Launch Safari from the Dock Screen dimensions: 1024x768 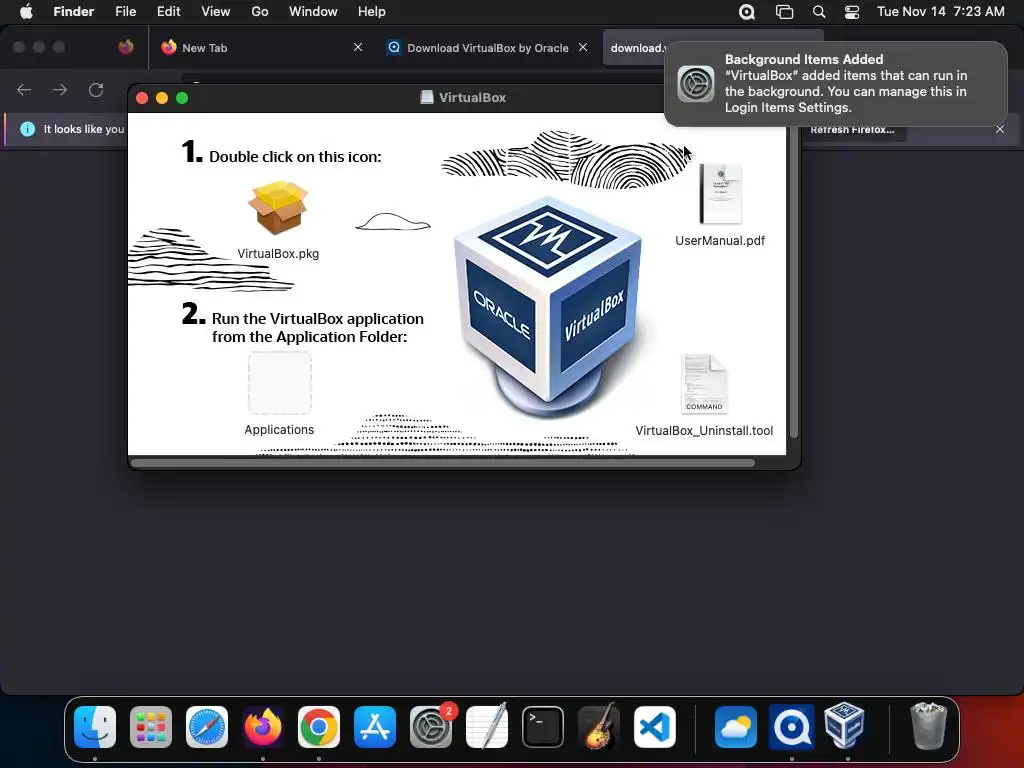coord(207,727)
